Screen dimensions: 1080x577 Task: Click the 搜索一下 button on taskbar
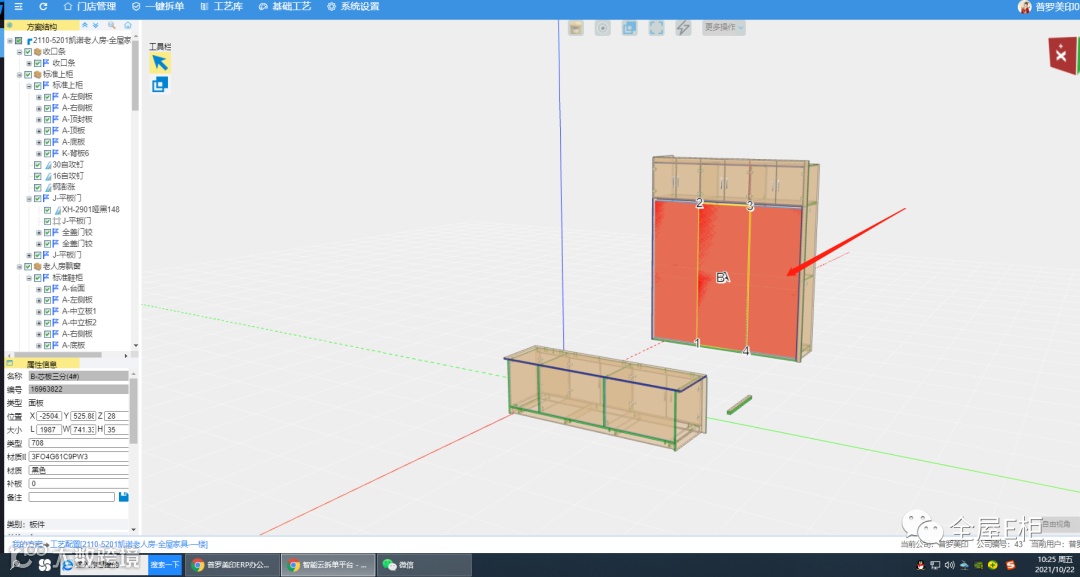pos(165,565)
